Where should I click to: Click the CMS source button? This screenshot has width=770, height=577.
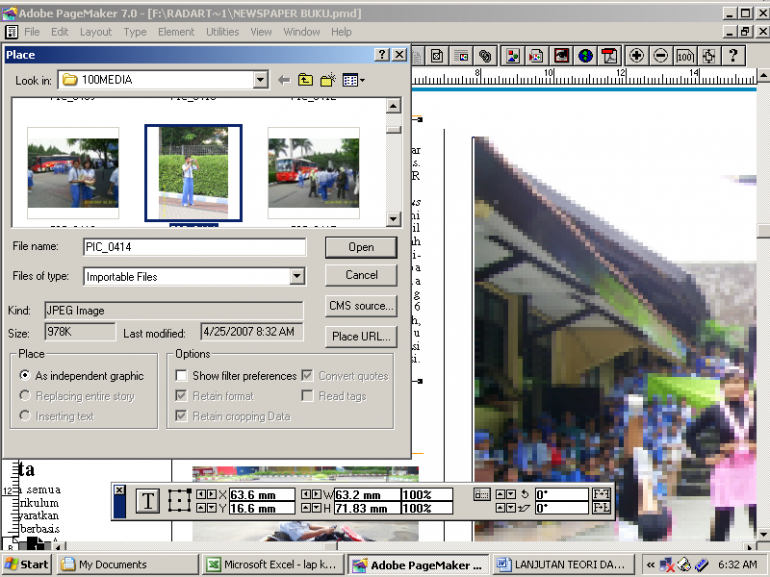coord(361,306)
